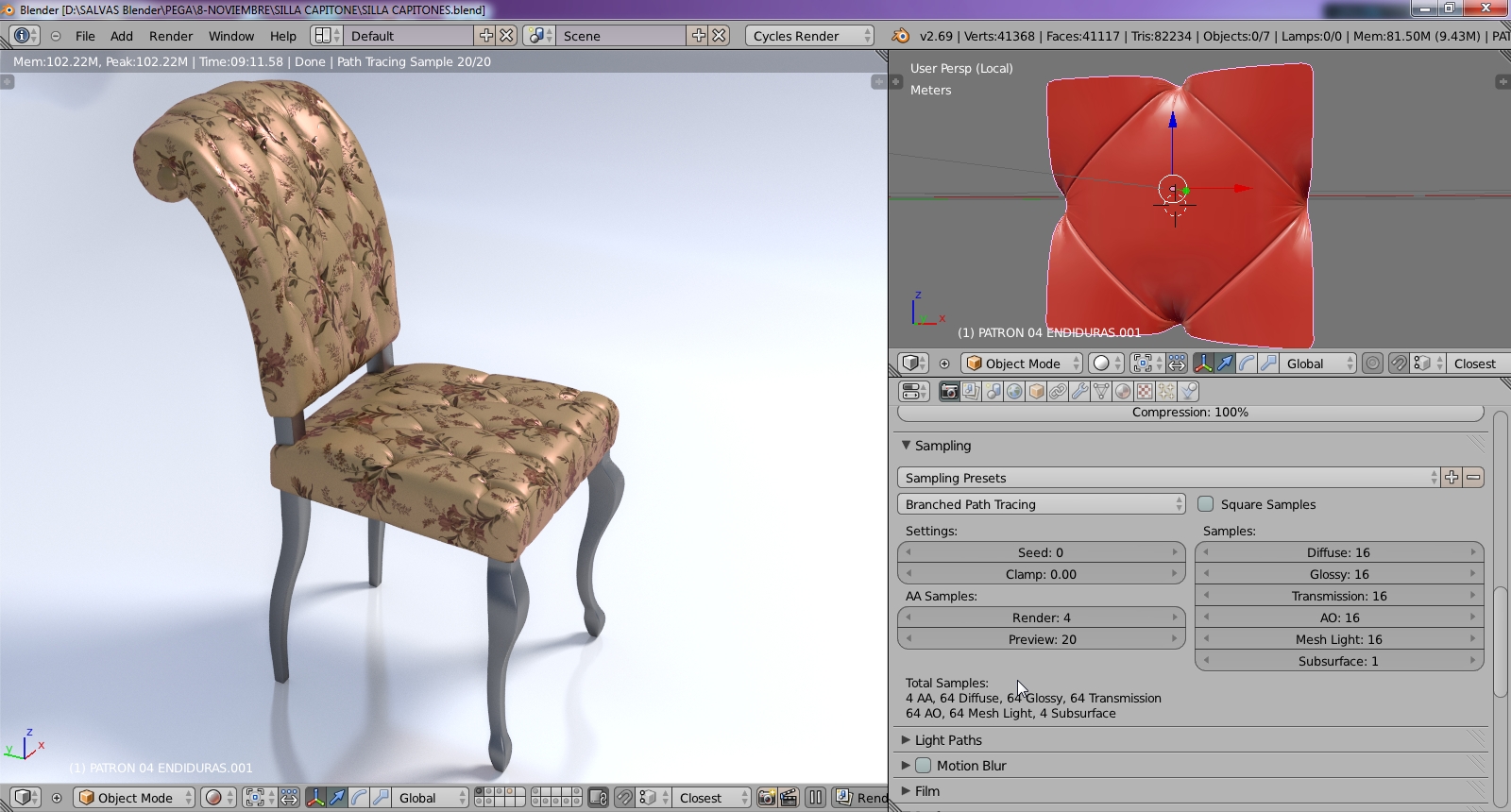Select scale manipulator in right viewport header
Viewport: 1511px width, 812px height.
click(1268, 364)
